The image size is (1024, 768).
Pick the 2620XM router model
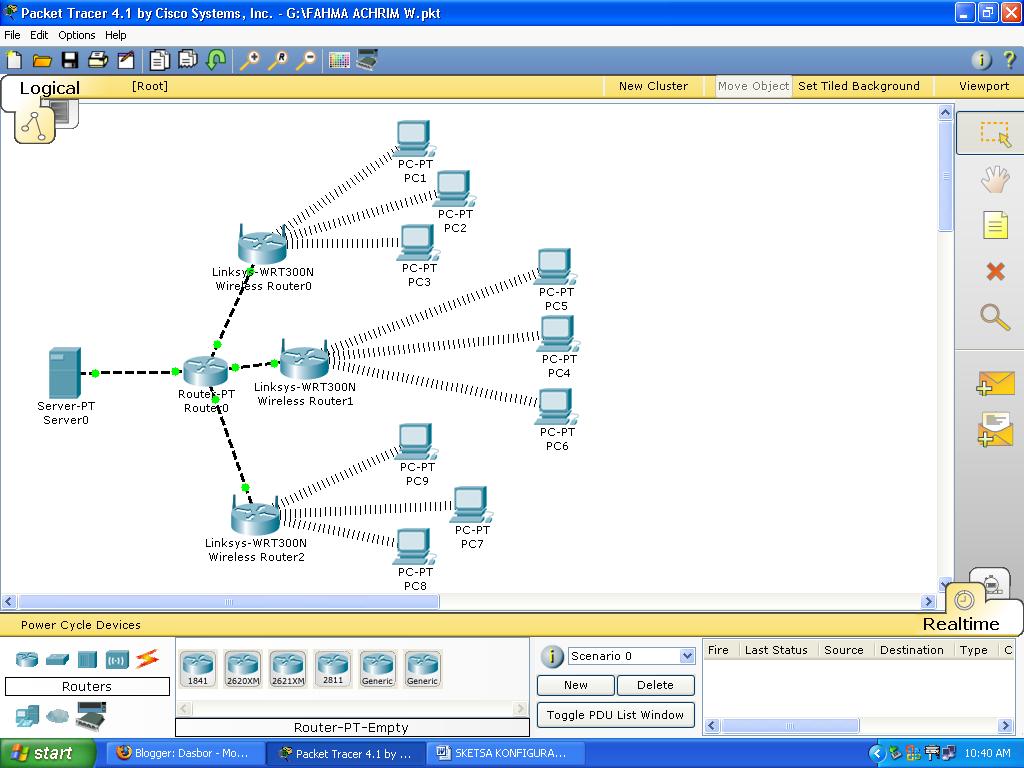click(x=243, y=669)
